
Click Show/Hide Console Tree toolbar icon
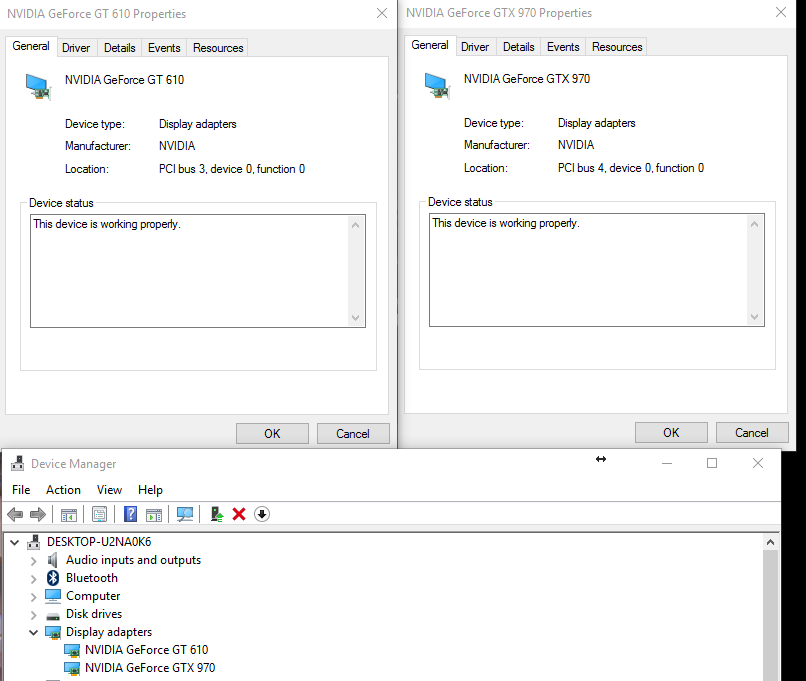tap(69, 514)
